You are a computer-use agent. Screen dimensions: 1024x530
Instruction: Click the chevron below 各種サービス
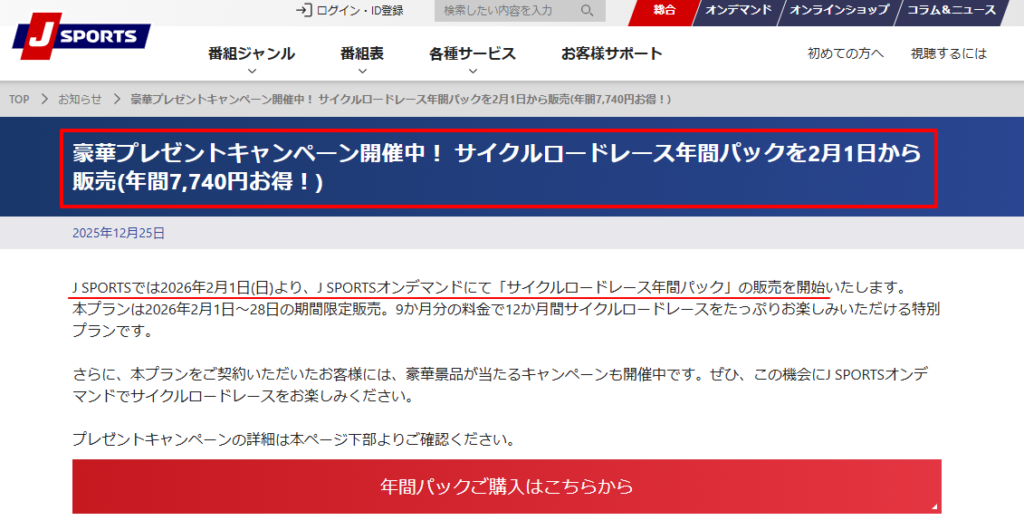point(473,70)
